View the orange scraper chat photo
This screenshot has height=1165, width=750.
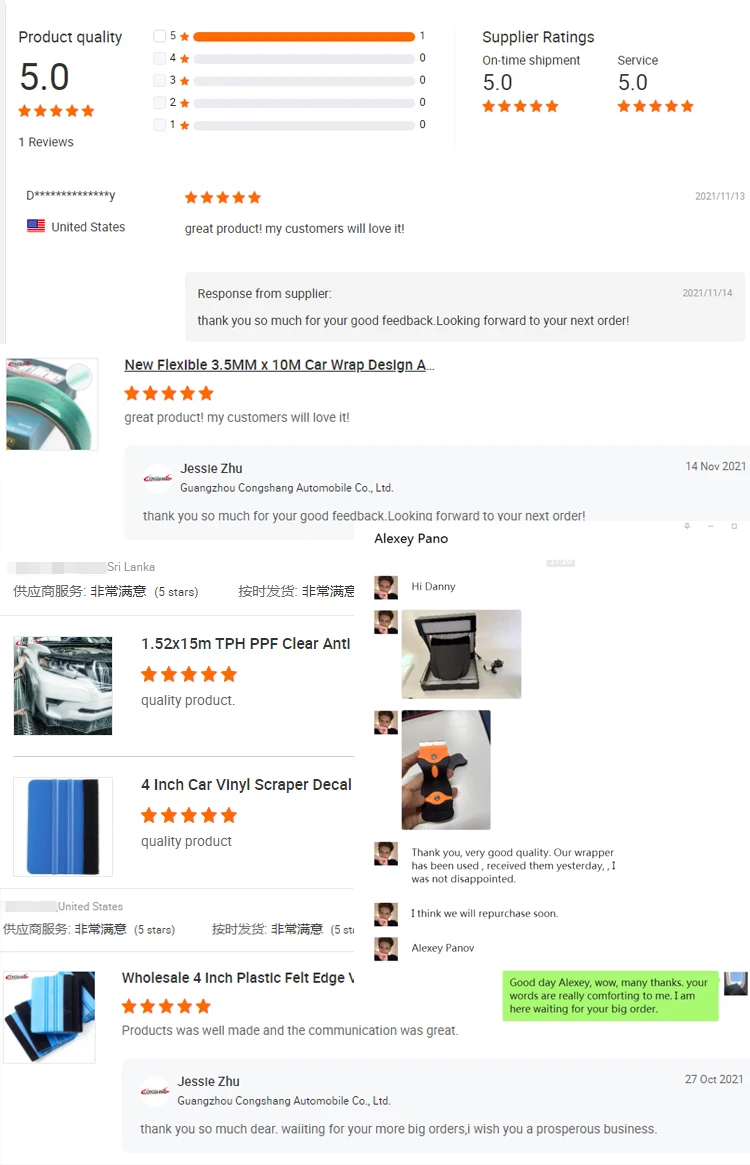point(446,770)
